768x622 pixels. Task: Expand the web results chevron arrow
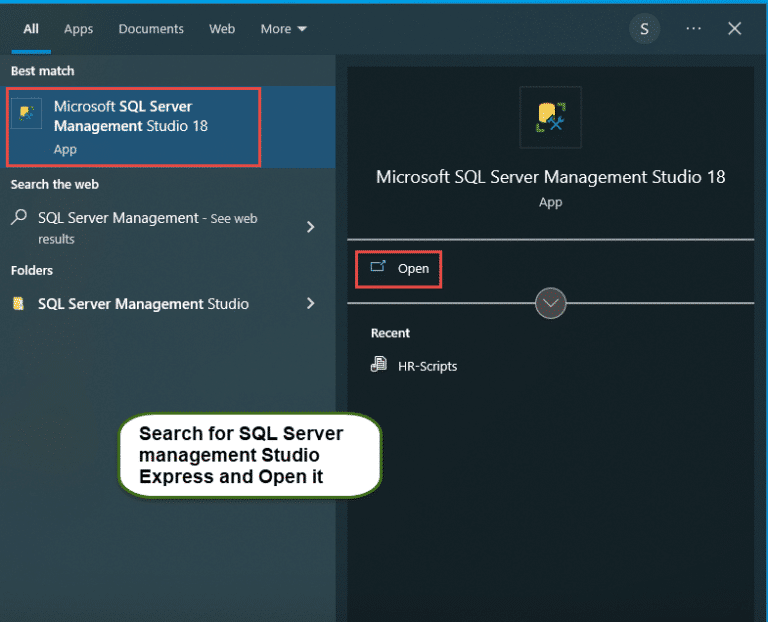click(311, 227)
